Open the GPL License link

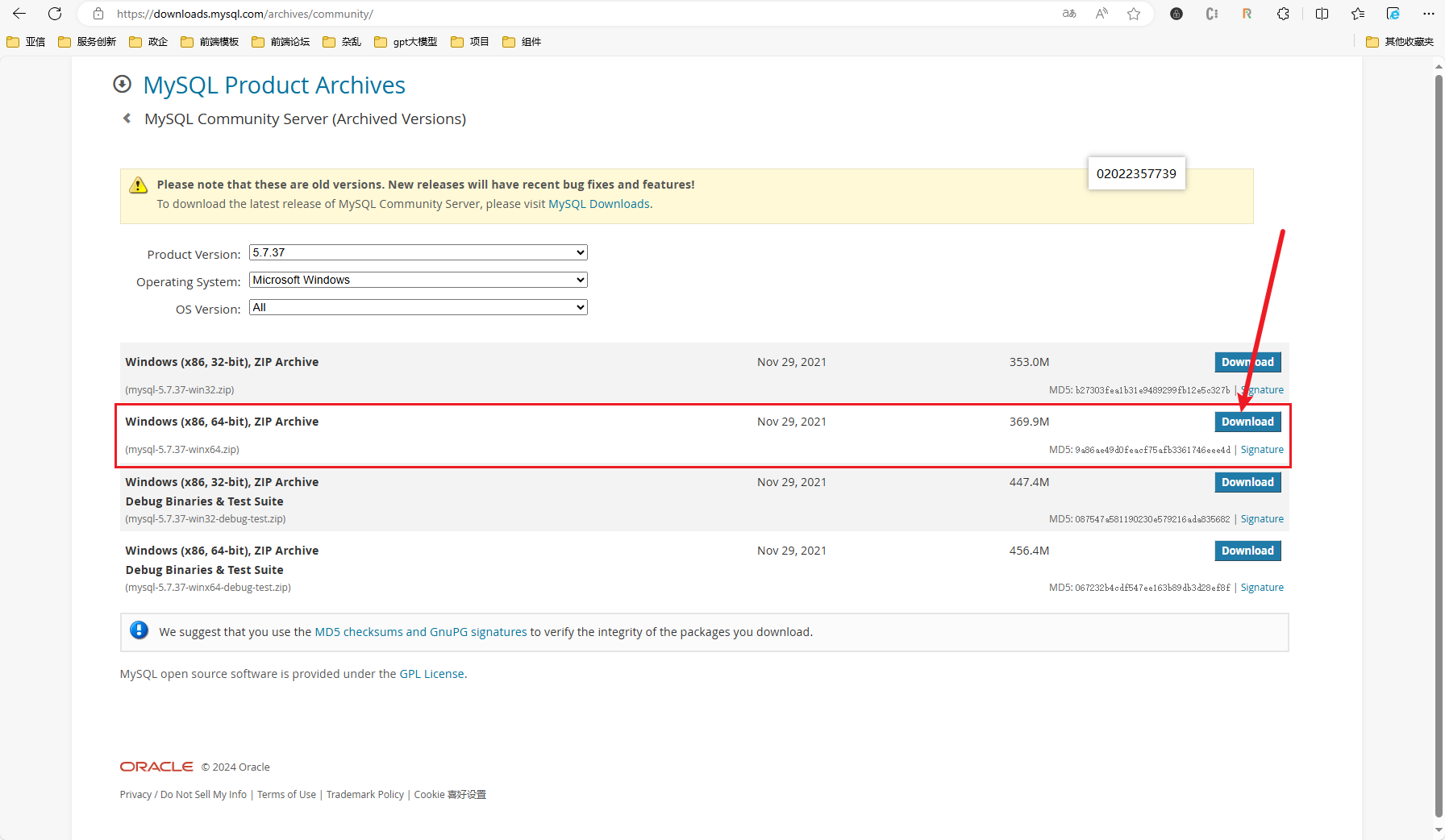pos(432,674)
